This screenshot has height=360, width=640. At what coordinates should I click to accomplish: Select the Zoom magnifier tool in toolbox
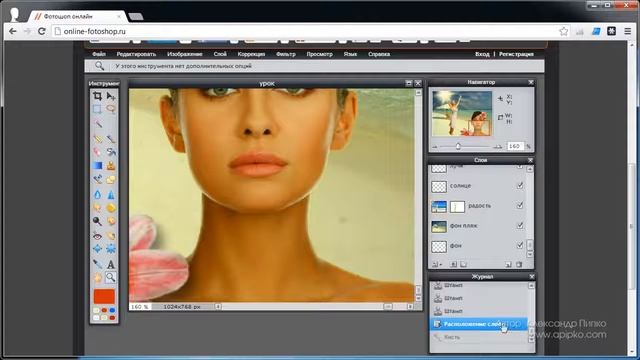point(111,278)
